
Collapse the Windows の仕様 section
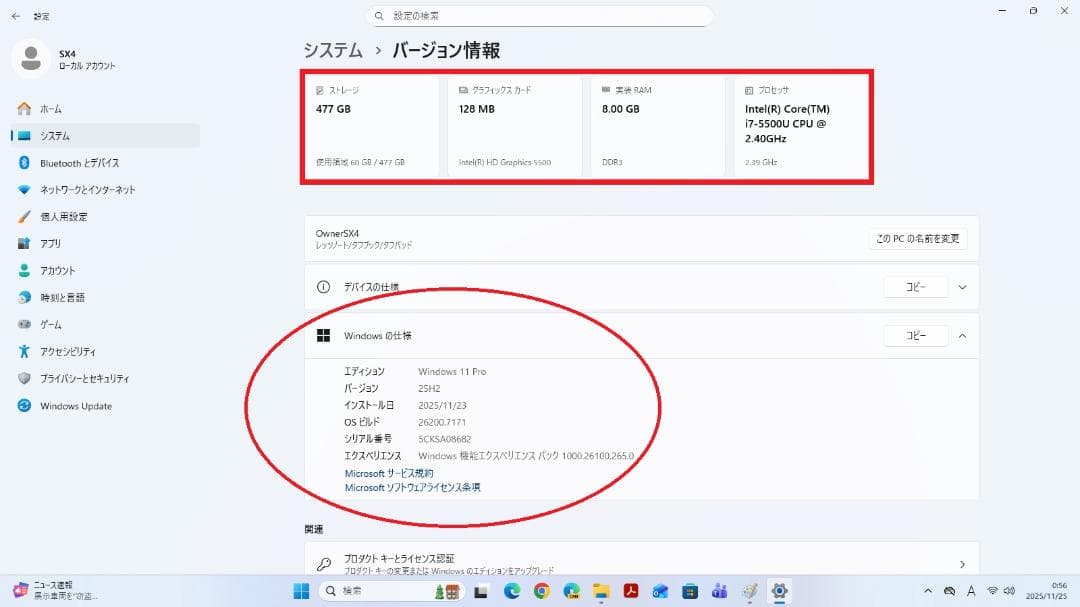coord(961,335)
